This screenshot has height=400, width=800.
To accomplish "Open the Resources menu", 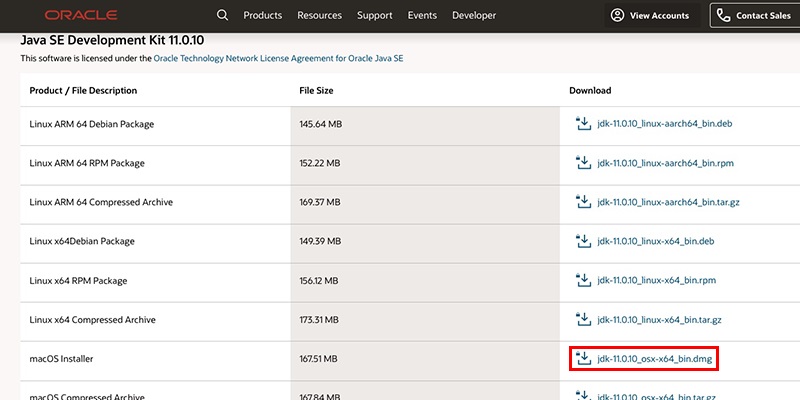I will tap(319, 15).
